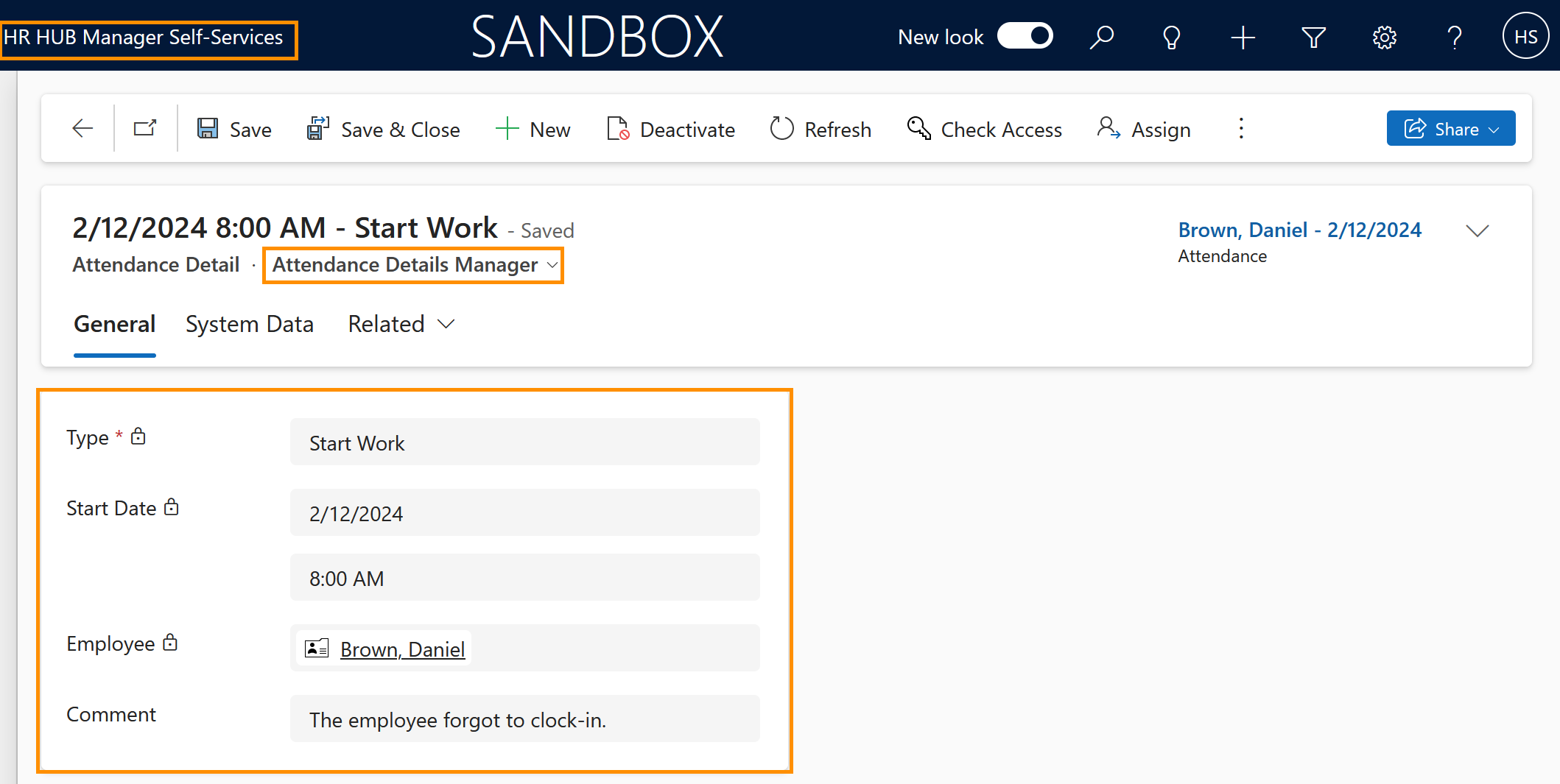Open the settings gear icon
1560x784 pixels.
coord(1384,36)
